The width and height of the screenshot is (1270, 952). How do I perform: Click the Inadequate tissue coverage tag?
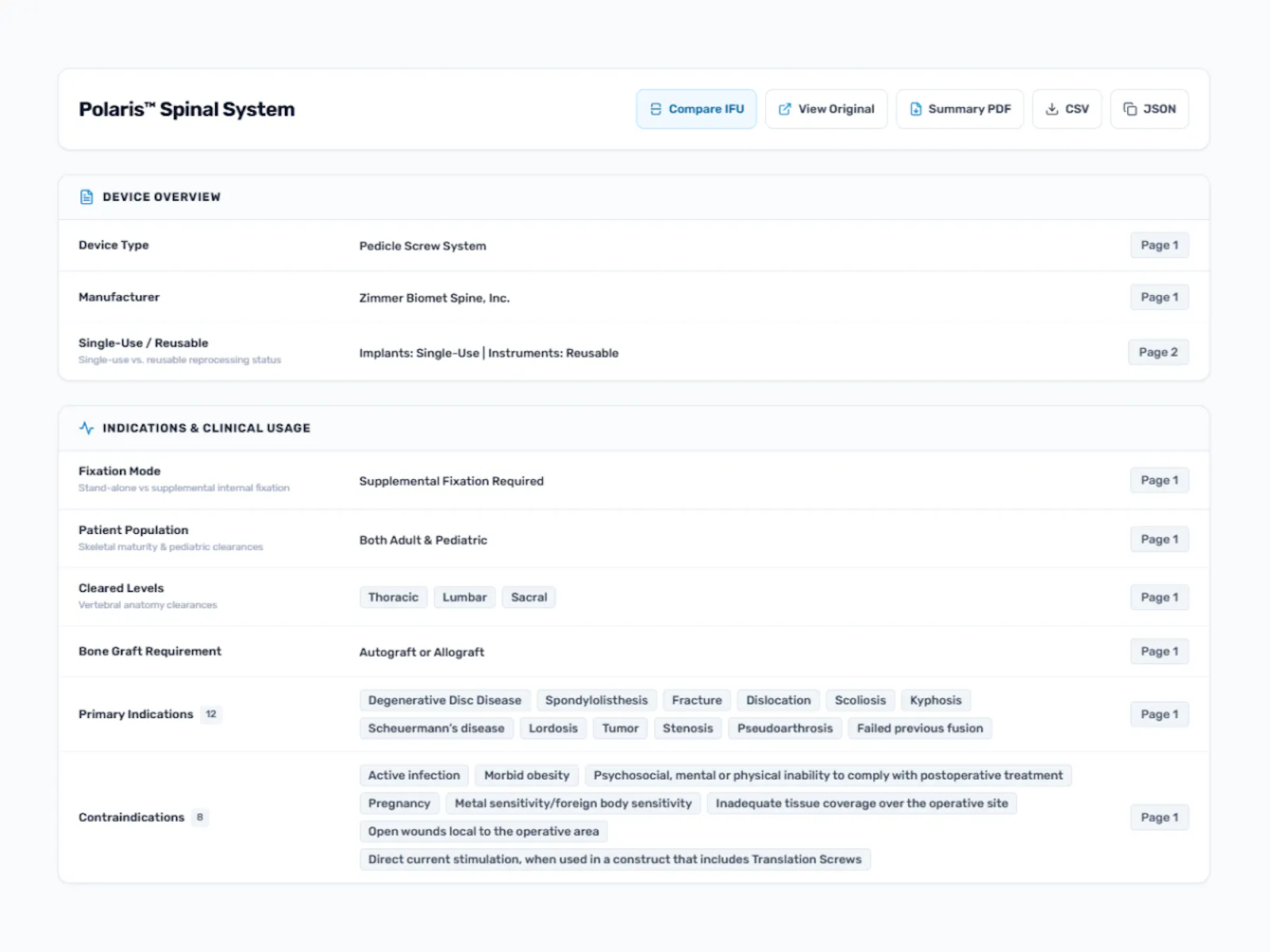862,803
